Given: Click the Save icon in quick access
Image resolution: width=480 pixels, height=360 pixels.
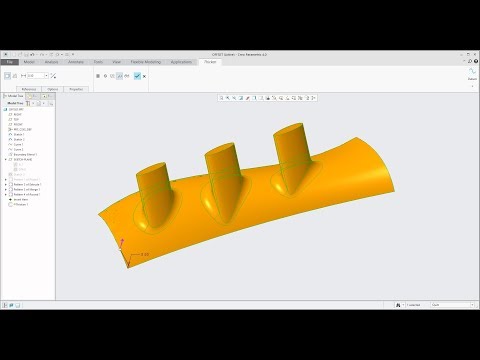Looking at the screenshot, I should pyautogui.click(x=26, y=54).
